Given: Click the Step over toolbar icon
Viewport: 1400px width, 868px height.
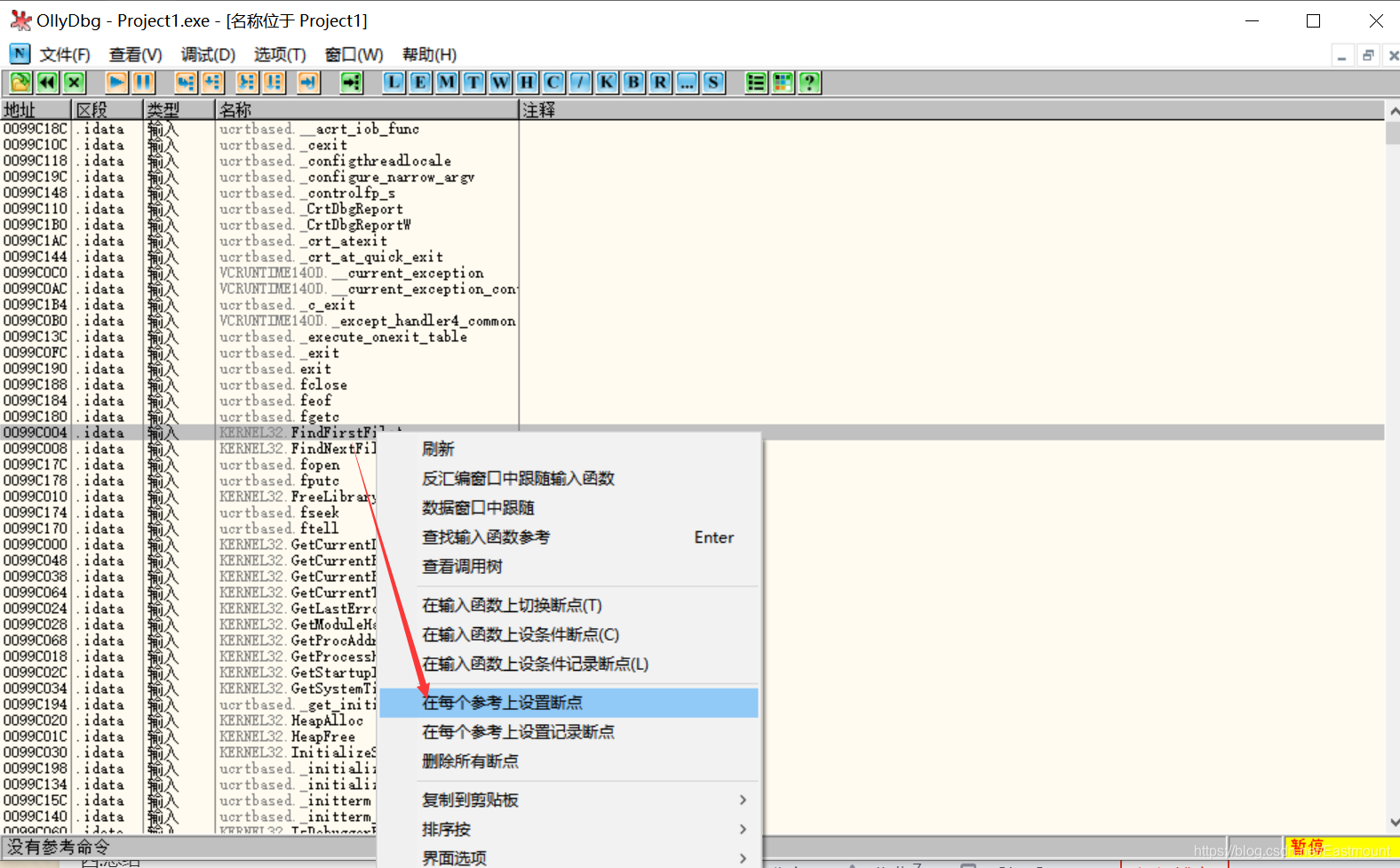Looking at the screenshot, I should pos(211,83).
